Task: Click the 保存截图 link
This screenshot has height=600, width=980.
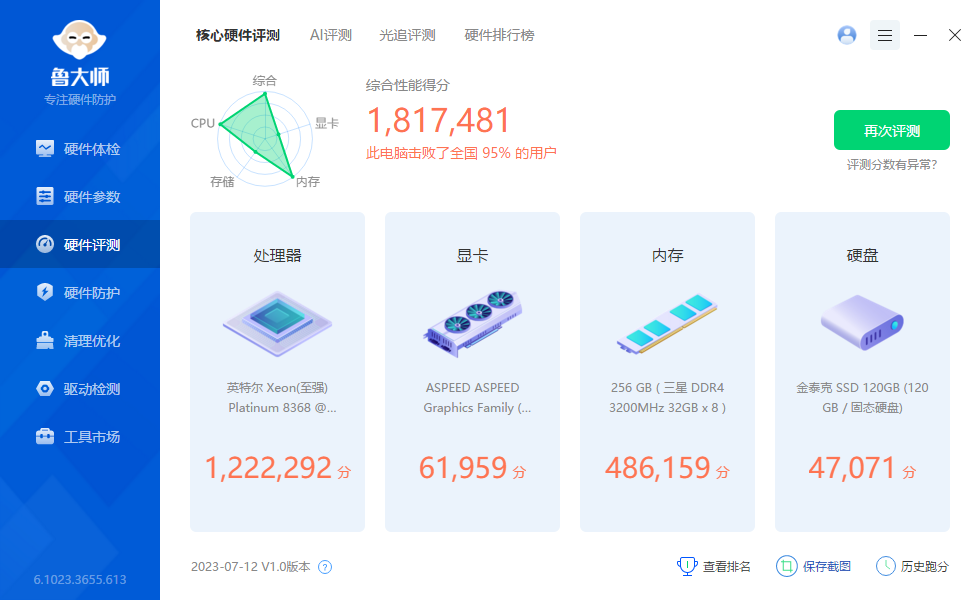Action: 813,566
